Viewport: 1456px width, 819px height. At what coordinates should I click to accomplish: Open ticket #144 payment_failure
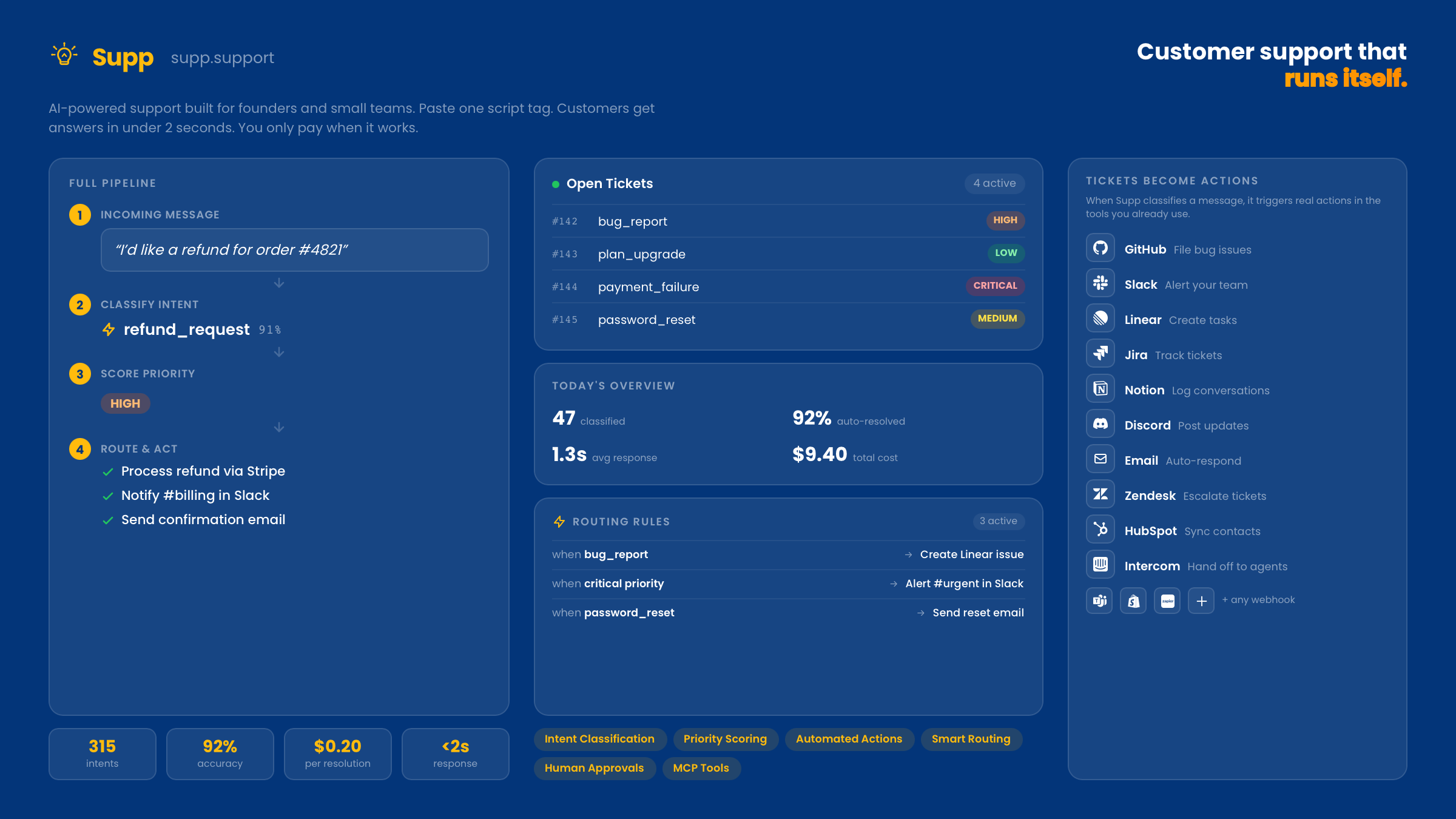coord(649,286)
